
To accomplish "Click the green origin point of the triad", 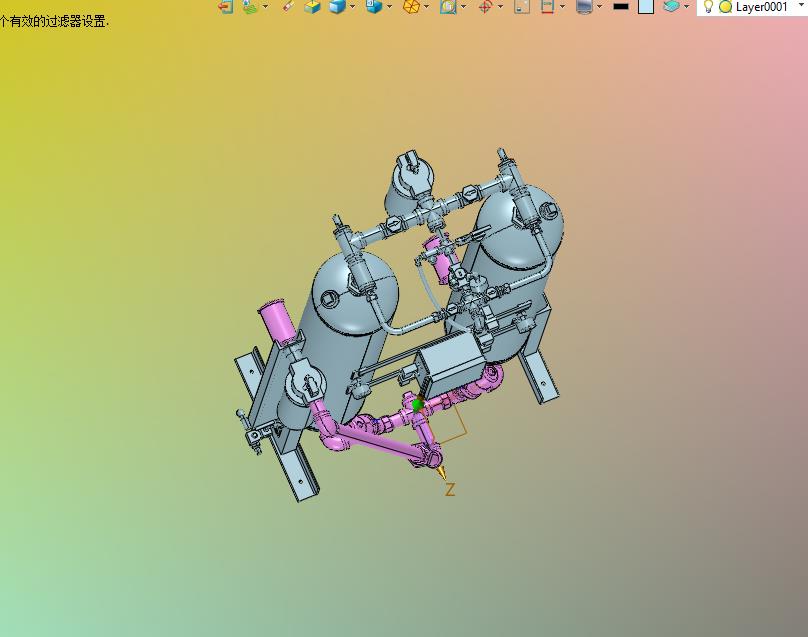I will [417, 406].
